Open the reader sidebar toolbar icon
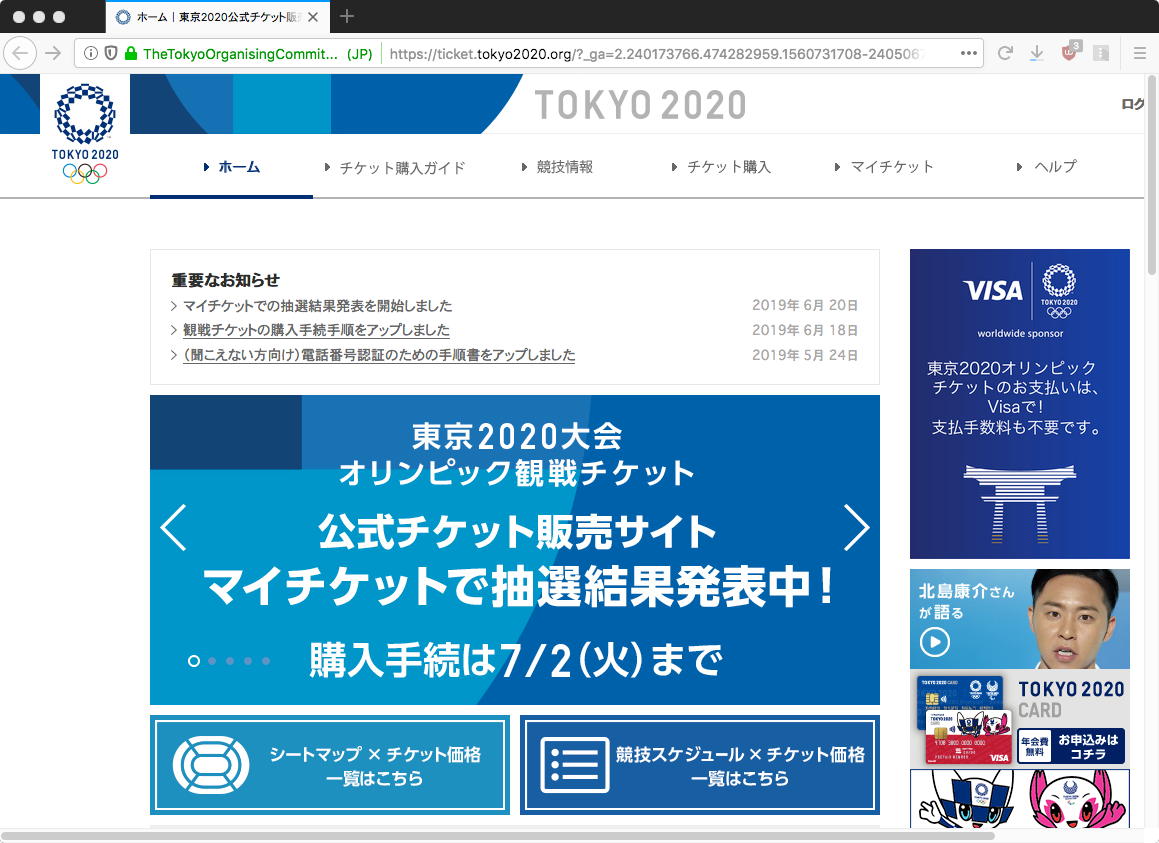1159x843 pixels. [1101, 53]
